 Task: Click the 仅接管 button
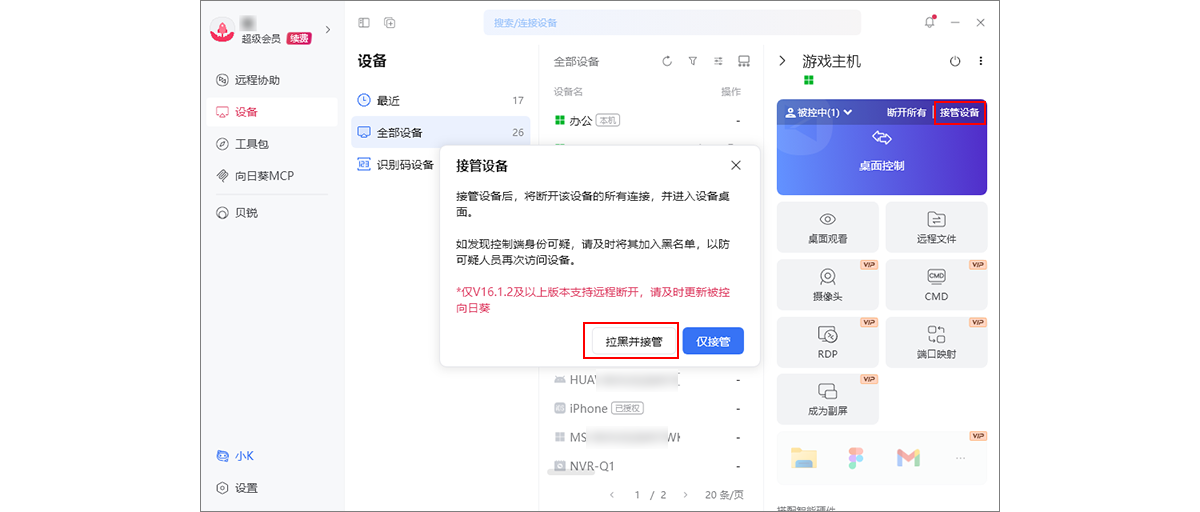pyautogui.click(x=713, y=341)
